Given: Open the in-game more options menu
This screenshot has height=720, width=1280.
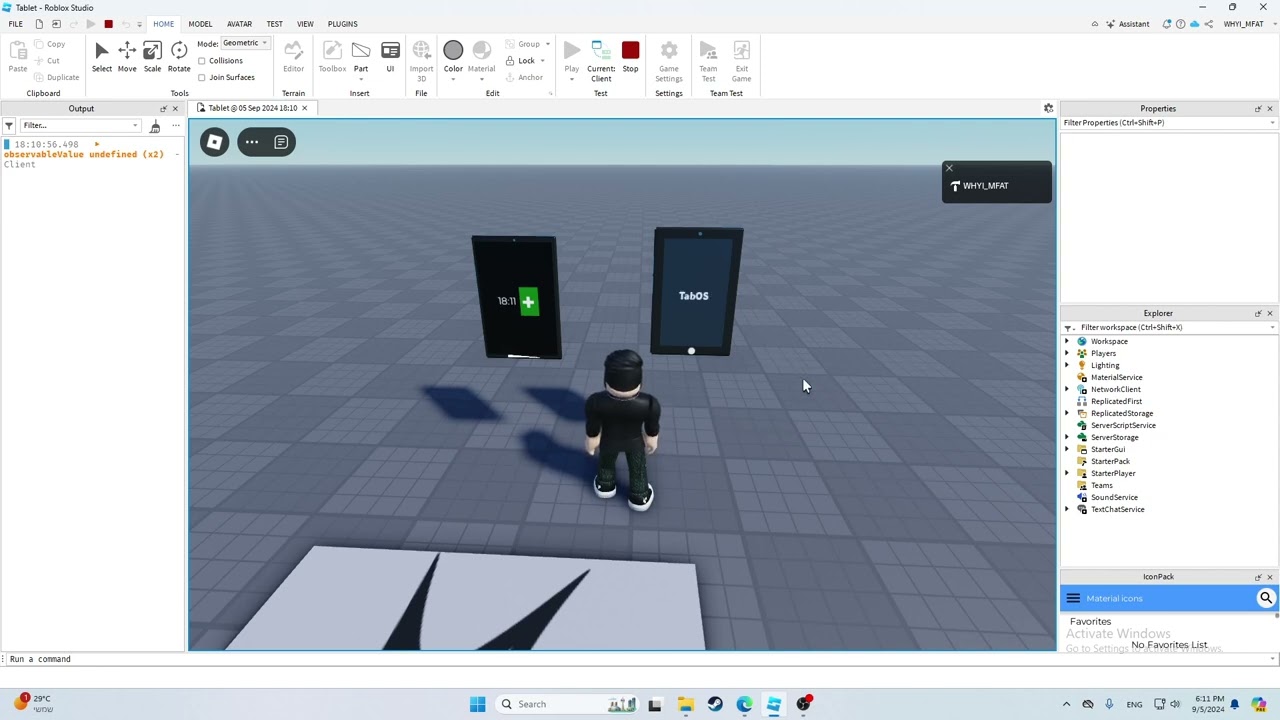Looking at the screenshot, I should click(x=252, y=142).
